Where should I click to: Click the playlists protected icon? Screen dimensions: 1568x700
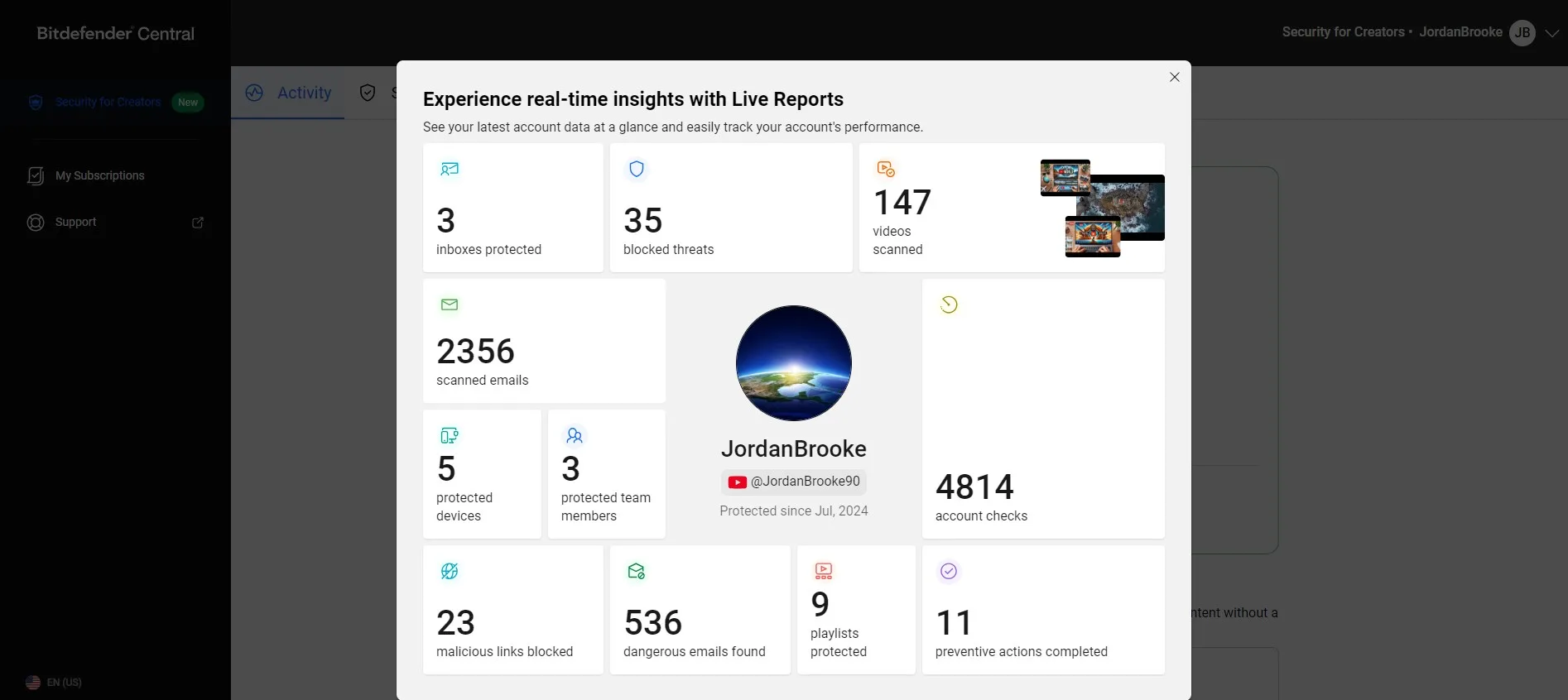coord(824,571)
